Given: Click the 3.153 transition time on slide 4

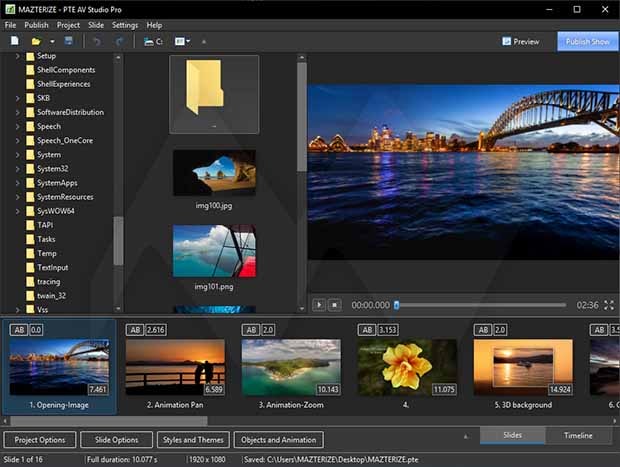Looking at the screenshot, I should tap(388, 330).
